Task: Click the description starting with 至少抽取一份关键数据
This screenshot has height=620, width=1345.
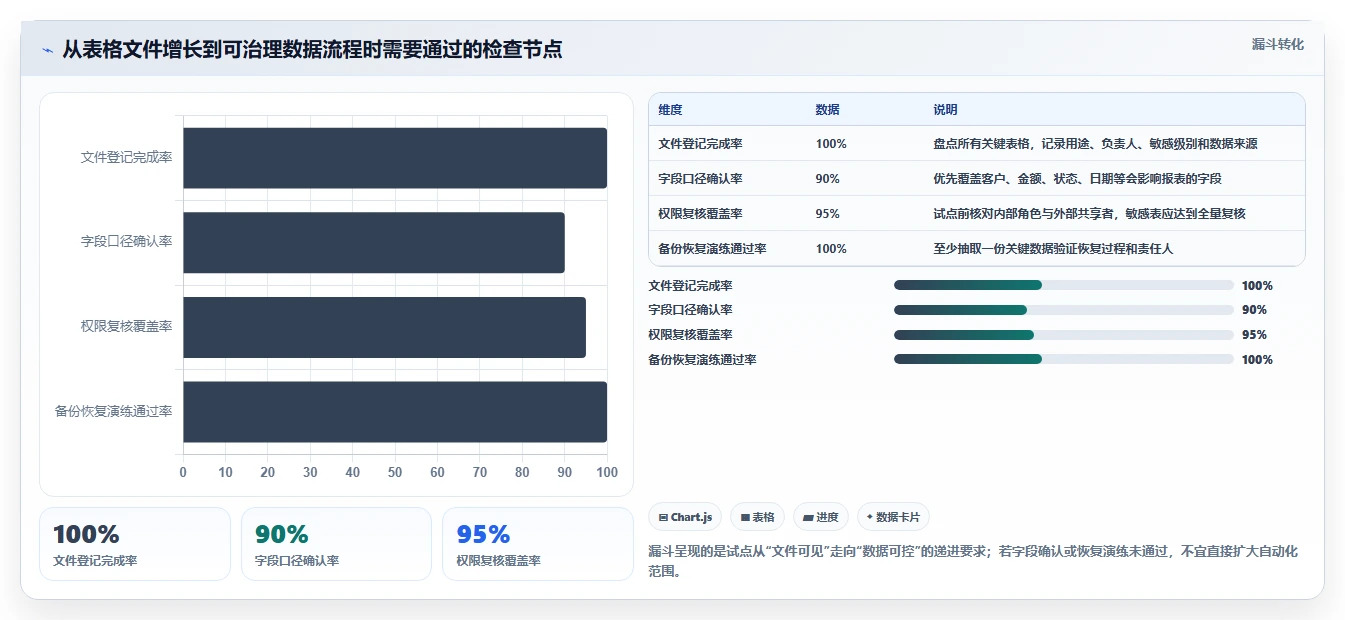Action: (1053, 249)
